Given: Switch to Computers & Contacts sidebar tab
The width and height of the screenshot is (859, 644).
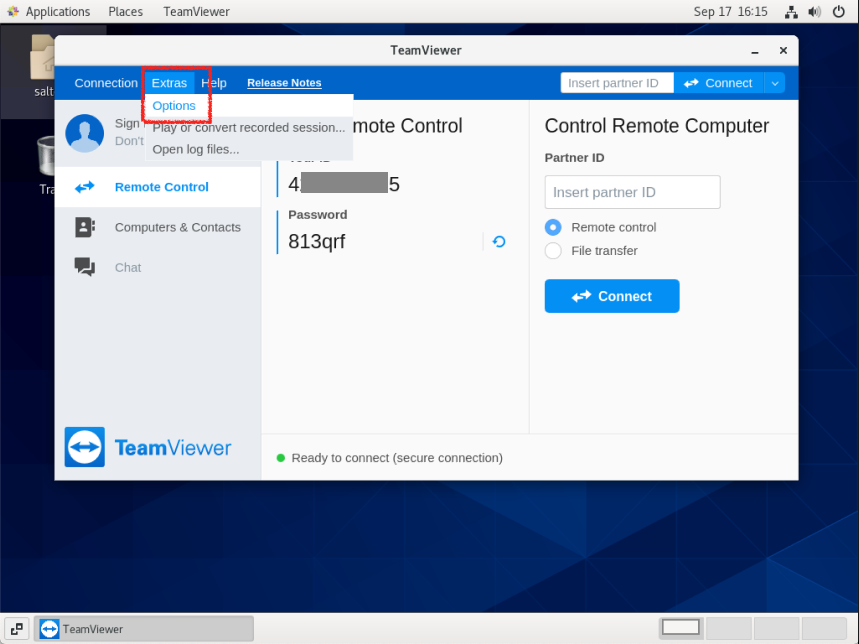Looking at the screenshot, I should coord(158,227).
